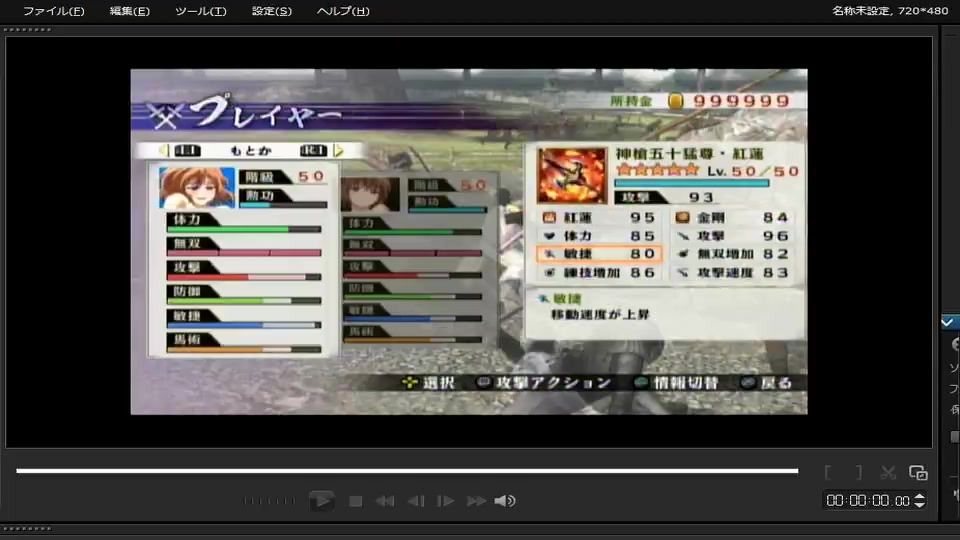Open the 設定(S) menu
960x540 pixels.
(271, 11)
